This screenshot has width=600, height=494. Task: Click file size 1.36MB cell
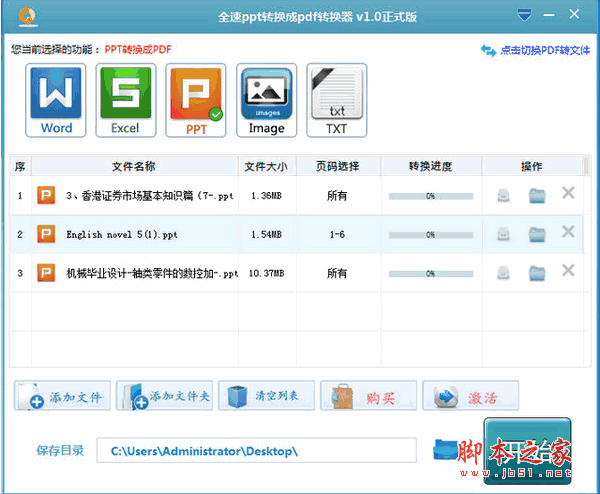pos(267,196)
